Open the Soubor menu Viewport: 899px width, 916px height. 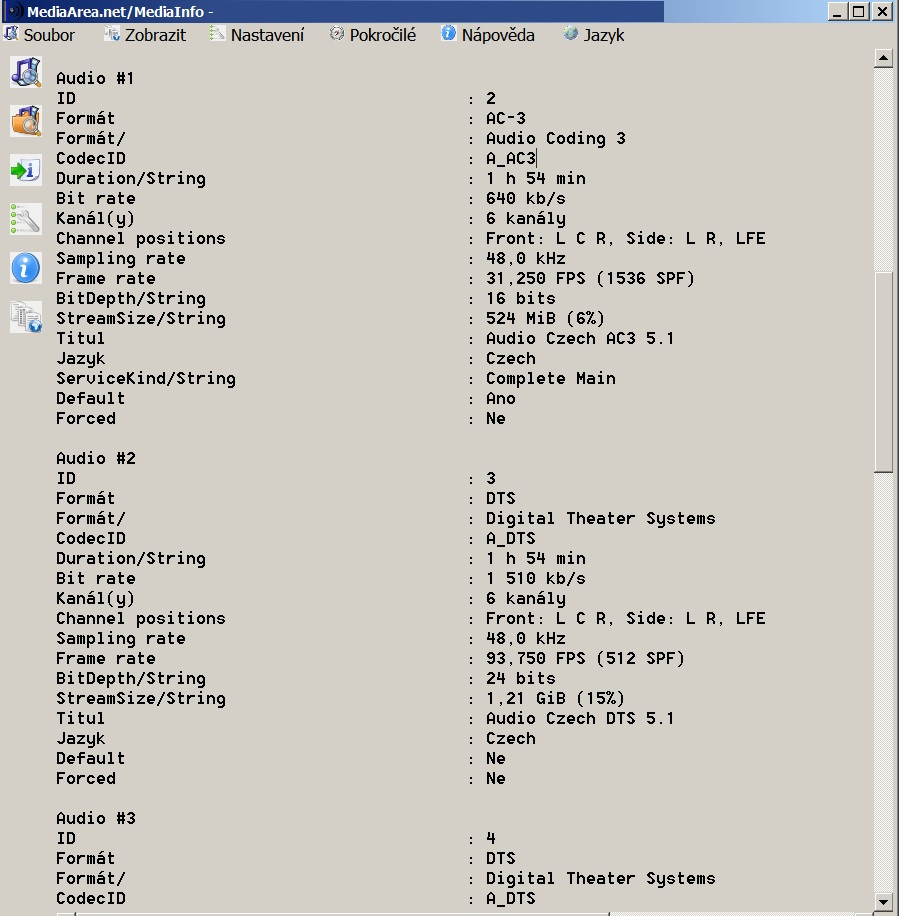tap(40, 35)
